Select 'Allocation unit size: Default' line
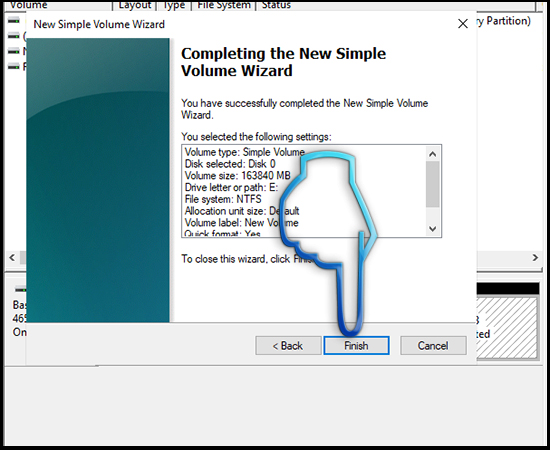Viewport: 550px width, 450px height. coord(242,211)
